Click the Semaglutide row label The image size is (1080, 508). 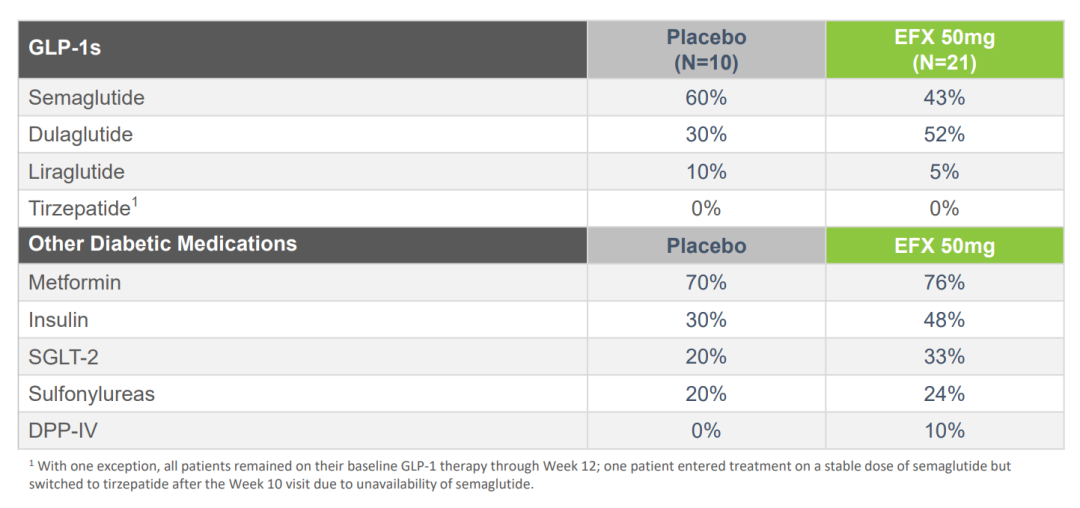tap(86, 98)
